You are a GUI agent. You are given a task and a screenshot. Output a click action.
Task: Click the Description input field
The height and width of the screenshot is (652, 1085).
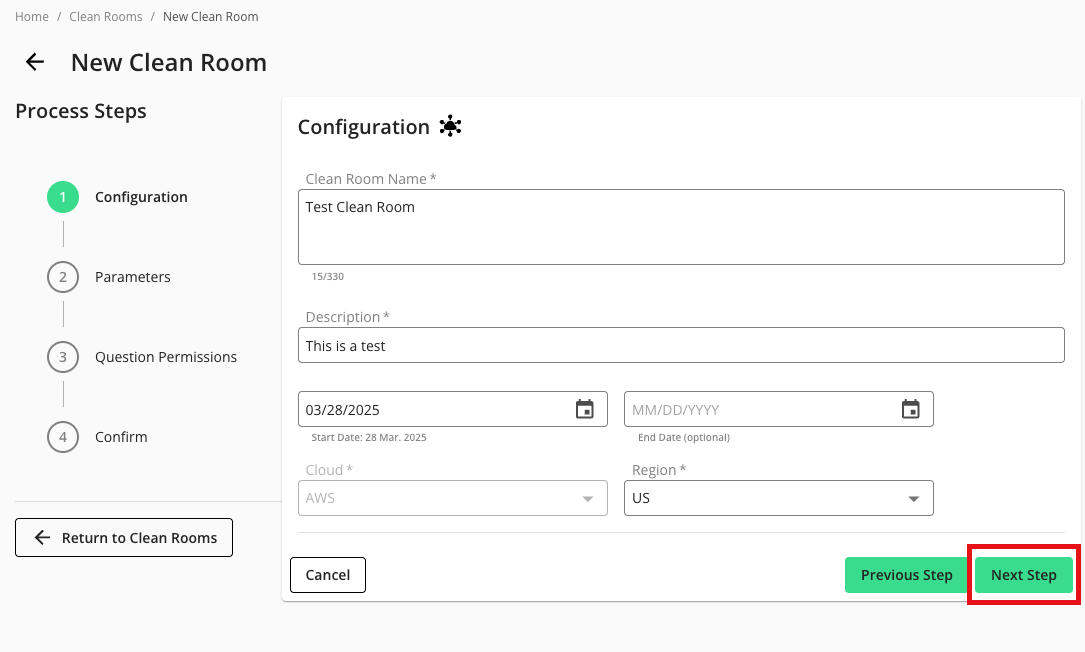[680, 346]
